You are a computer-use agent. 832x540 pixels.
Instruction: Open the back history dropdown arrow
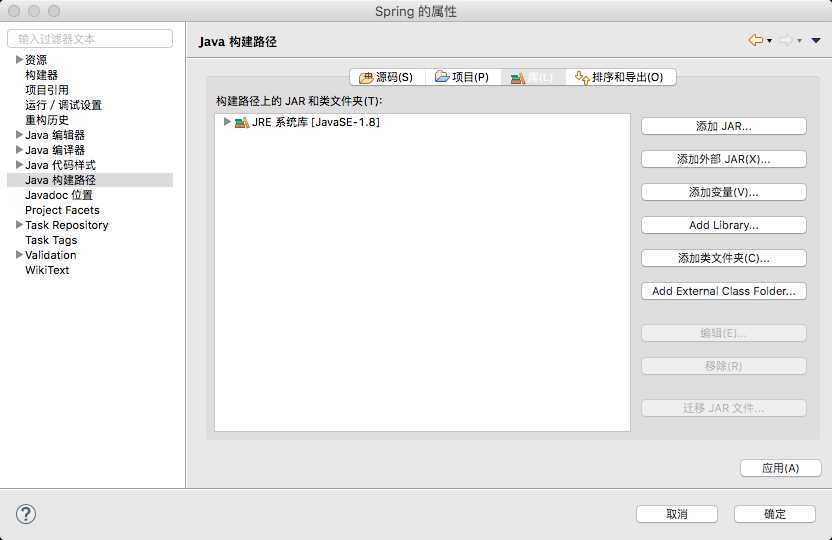click(769, 41)
